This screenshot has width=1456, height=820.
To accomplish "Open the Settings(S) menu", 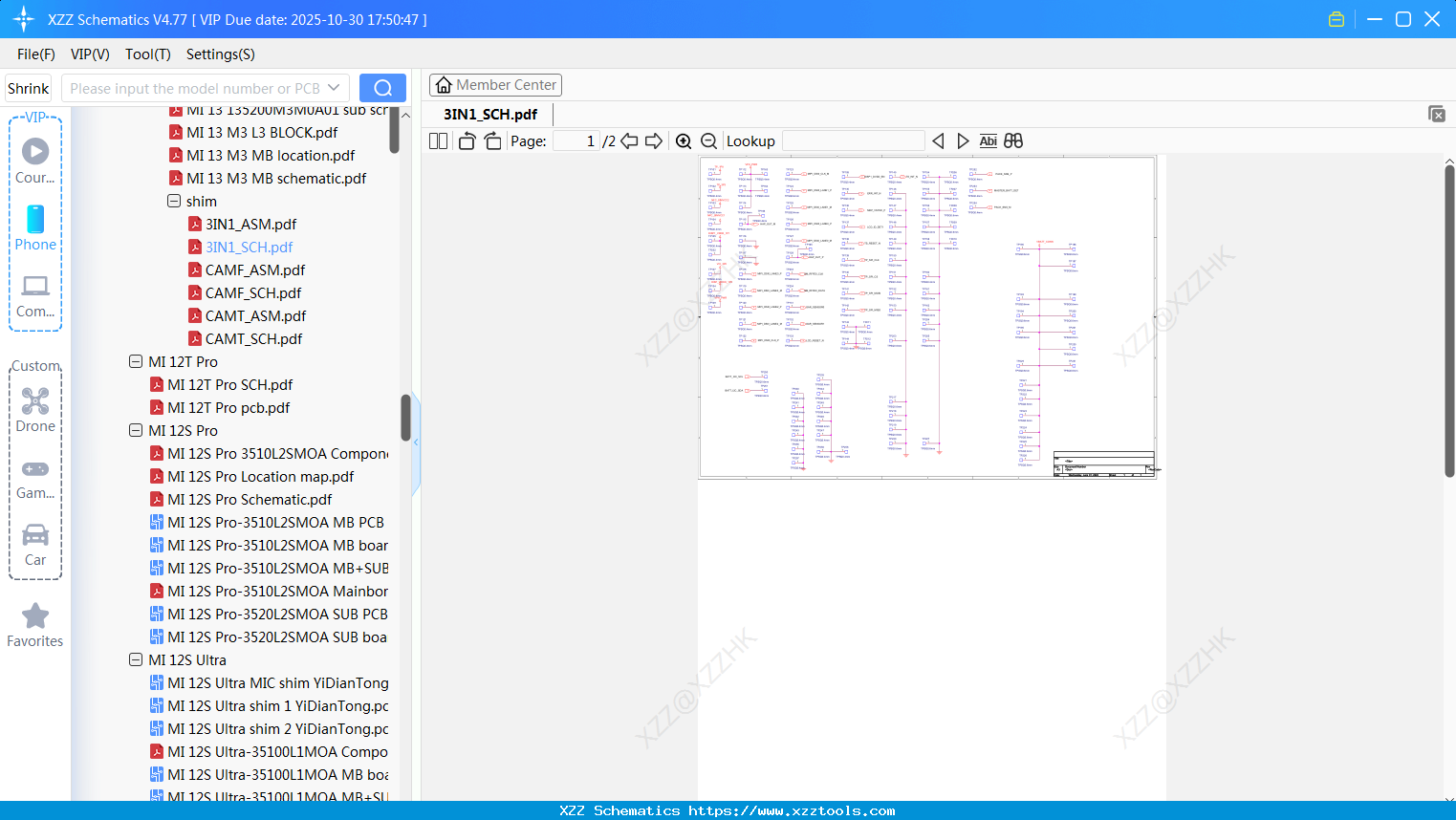I will [221, 54].
